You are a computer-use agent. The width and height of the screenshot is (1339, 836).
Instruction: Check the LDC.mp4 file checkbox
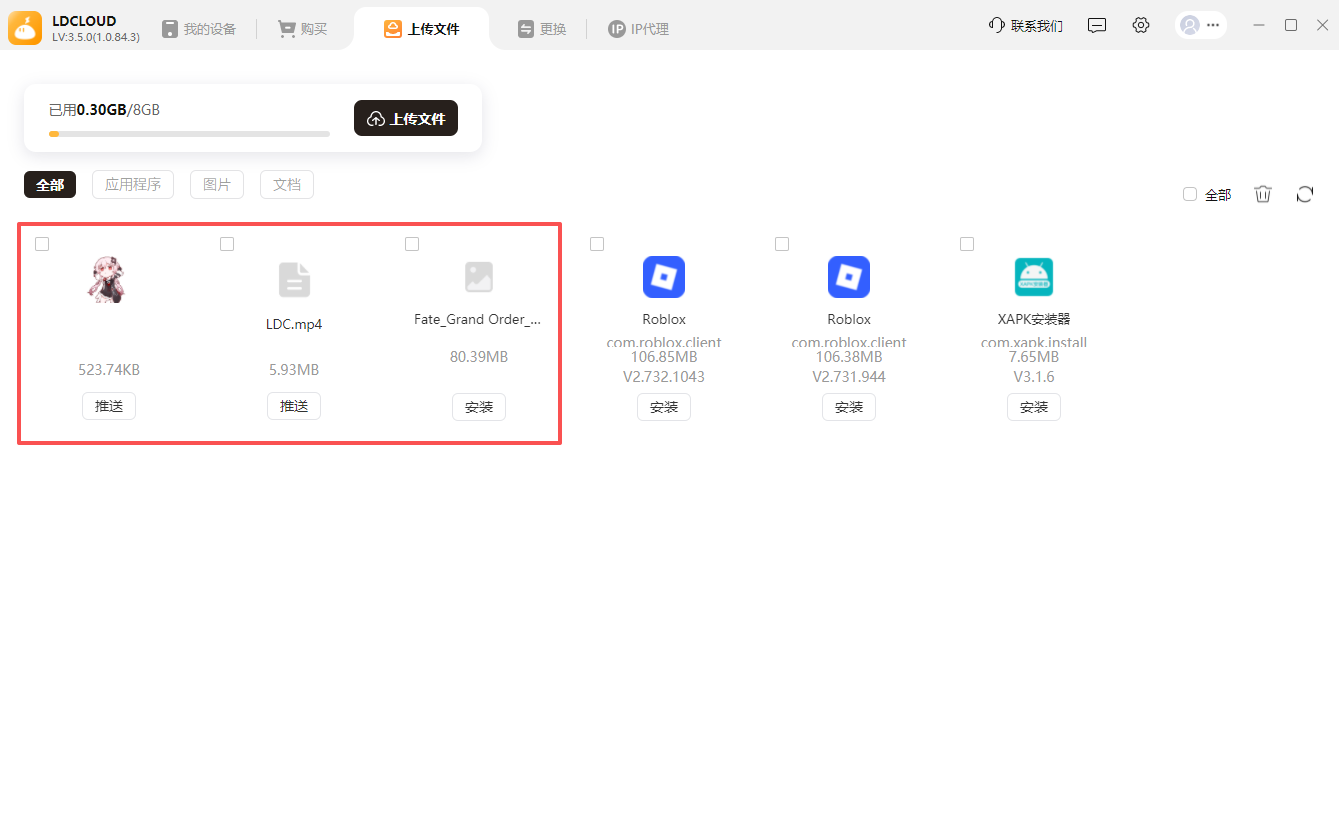227,244
